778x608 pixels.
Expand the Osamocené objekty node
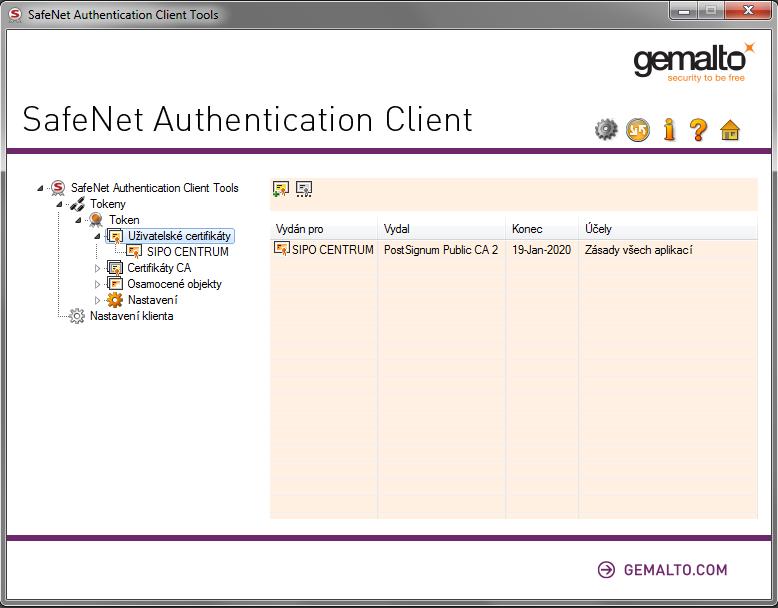click(x=97, y=284)
